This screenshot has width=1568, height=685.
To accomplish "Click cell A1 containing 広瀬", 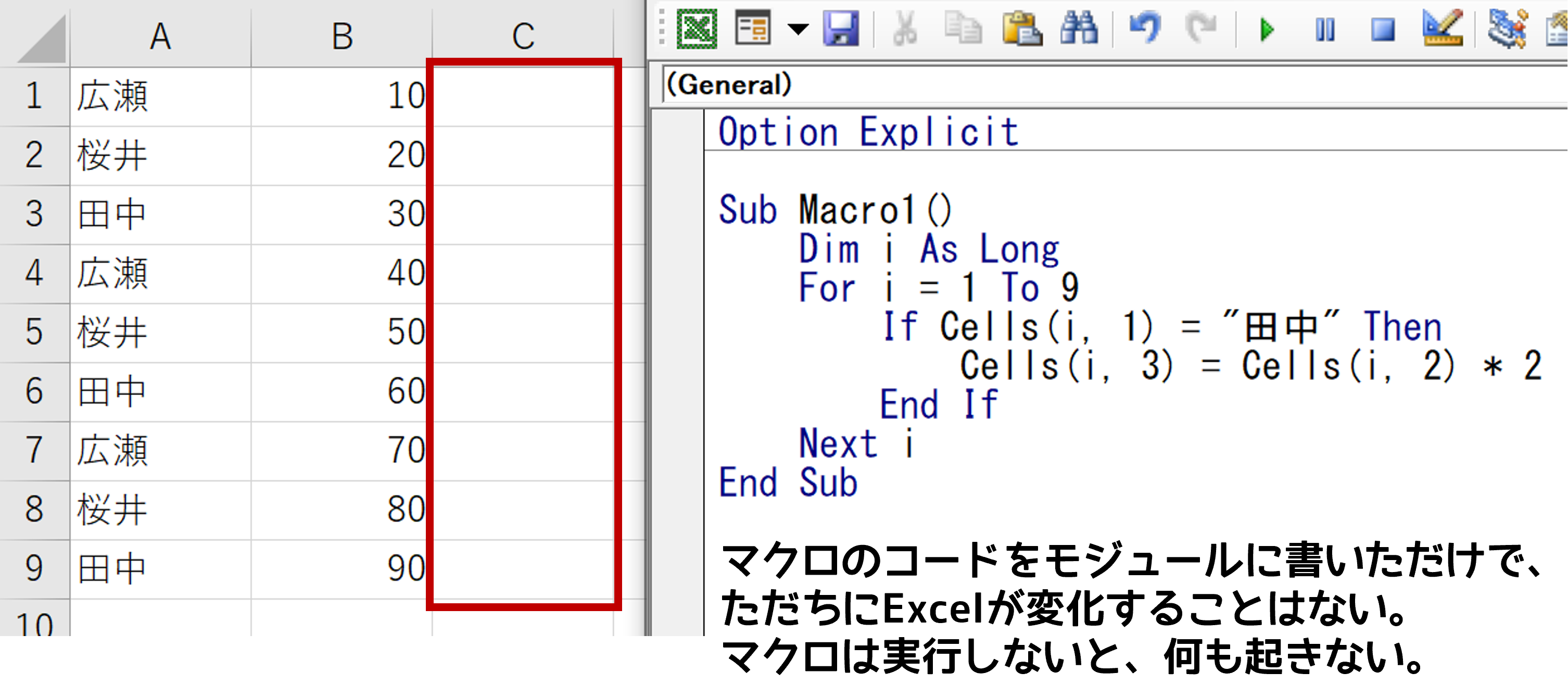I will point(161,96).
